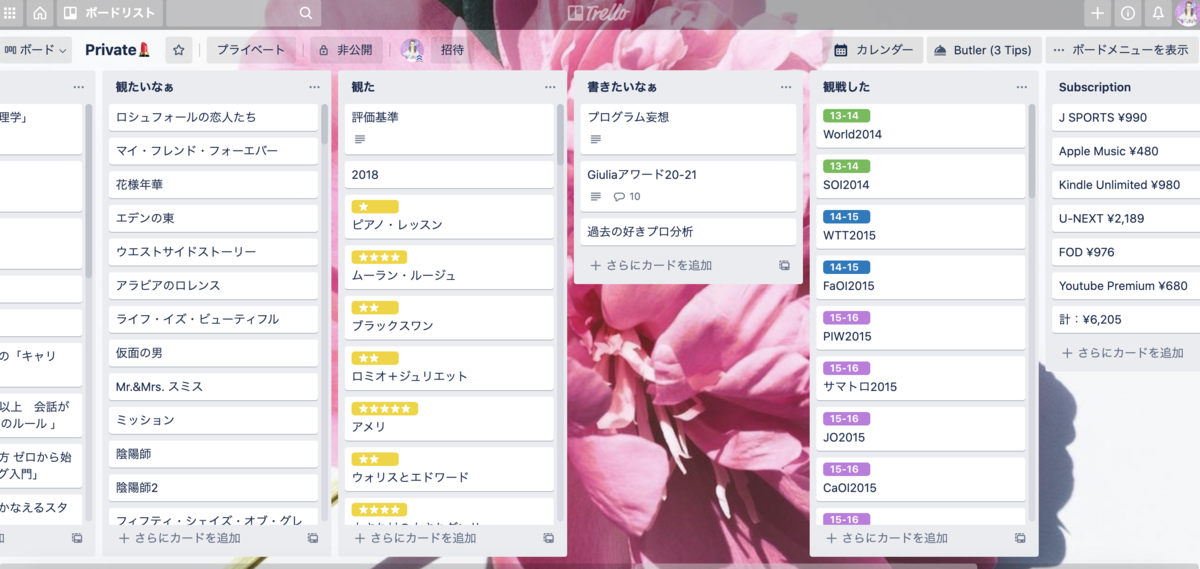Change visibility via 非公開 button

click(346, 50)
